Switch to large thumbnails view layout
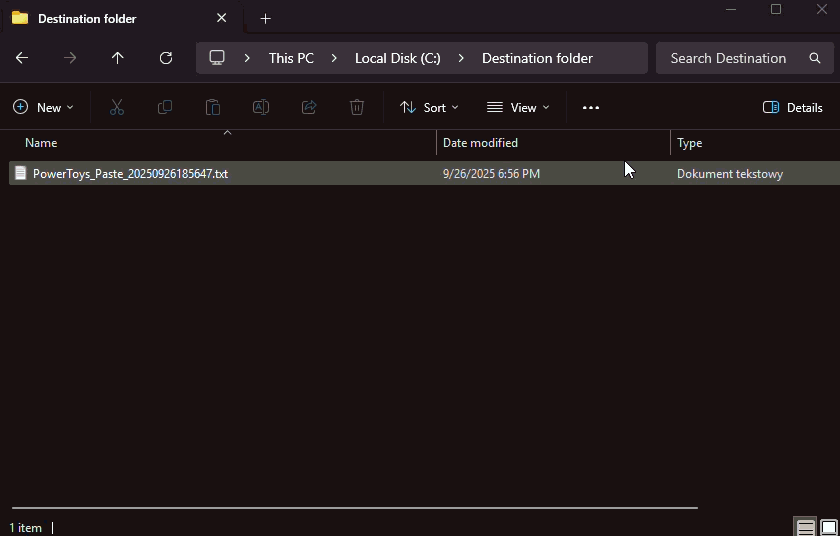The height and width of the screenshot is (536, 840). coord(829,527)
